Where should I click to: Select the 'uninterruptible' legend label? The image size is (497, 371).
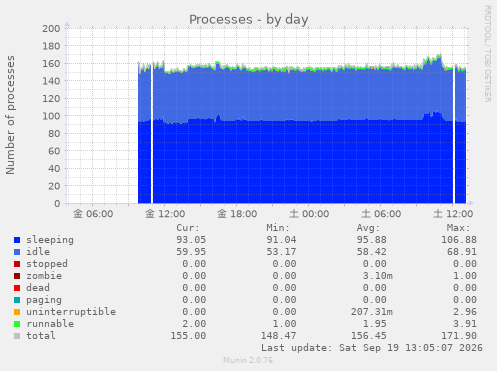[71, 312]
